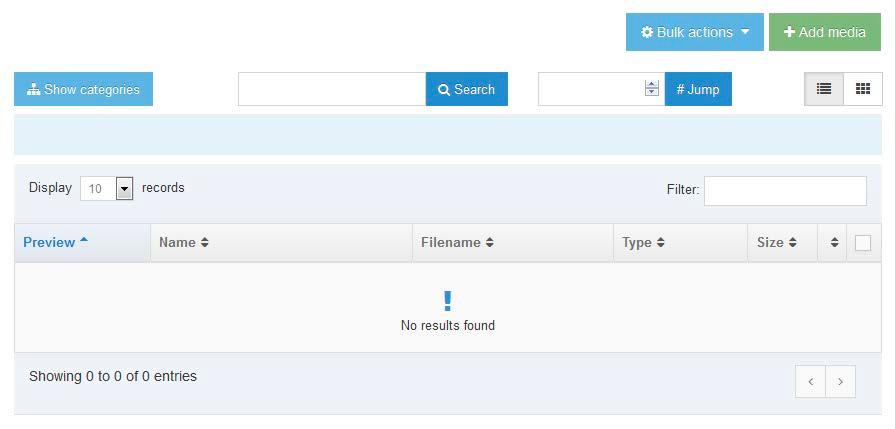
Task: Go to previous page arrow
Action: pyautogui.click(x=811, y=382)
